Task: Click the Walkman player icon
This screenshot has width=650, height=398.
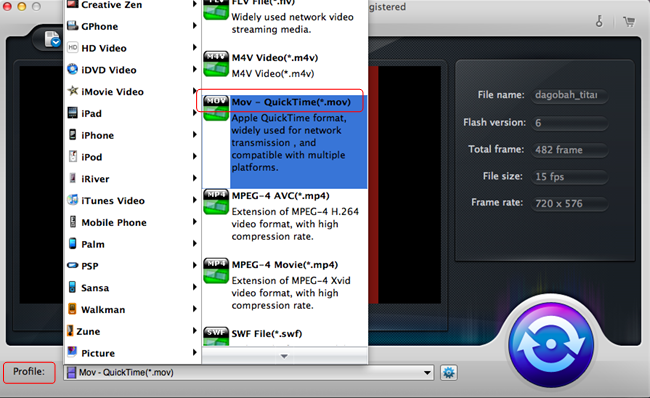Action: pyautogui.click(x=73, y=309)
